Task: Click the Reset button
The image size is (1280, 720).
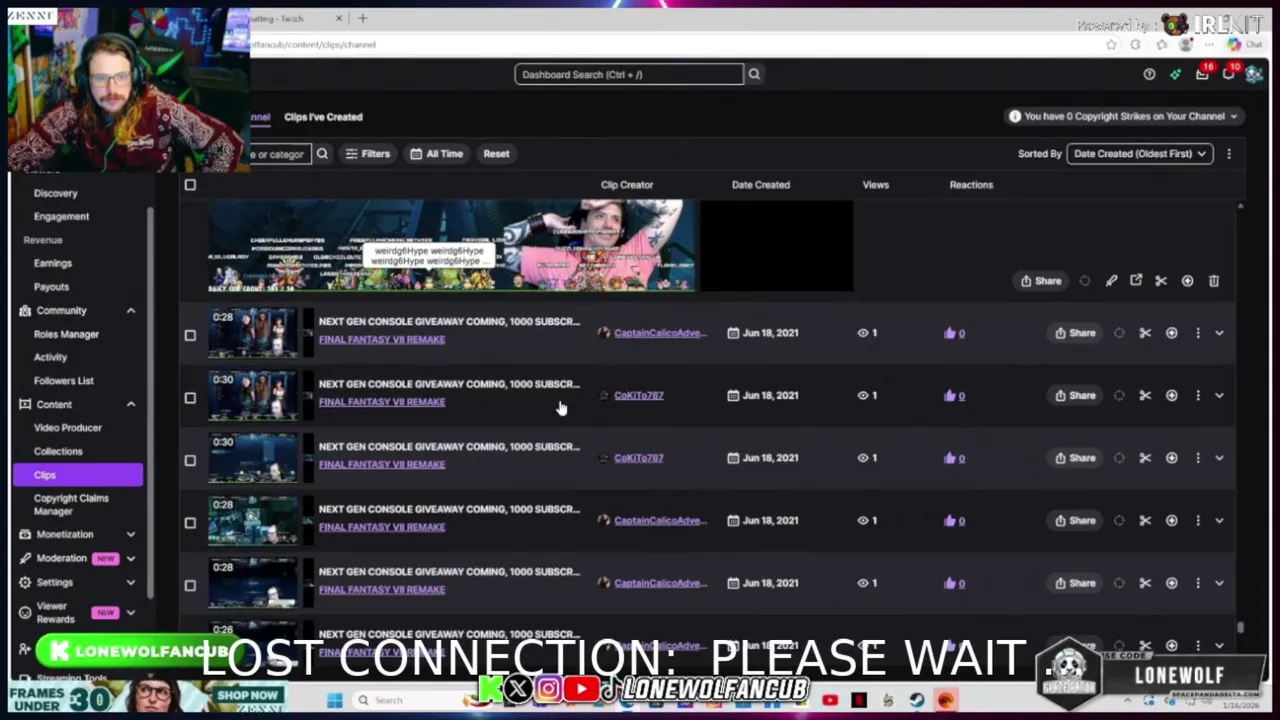Action: click(x=496, y=154)
